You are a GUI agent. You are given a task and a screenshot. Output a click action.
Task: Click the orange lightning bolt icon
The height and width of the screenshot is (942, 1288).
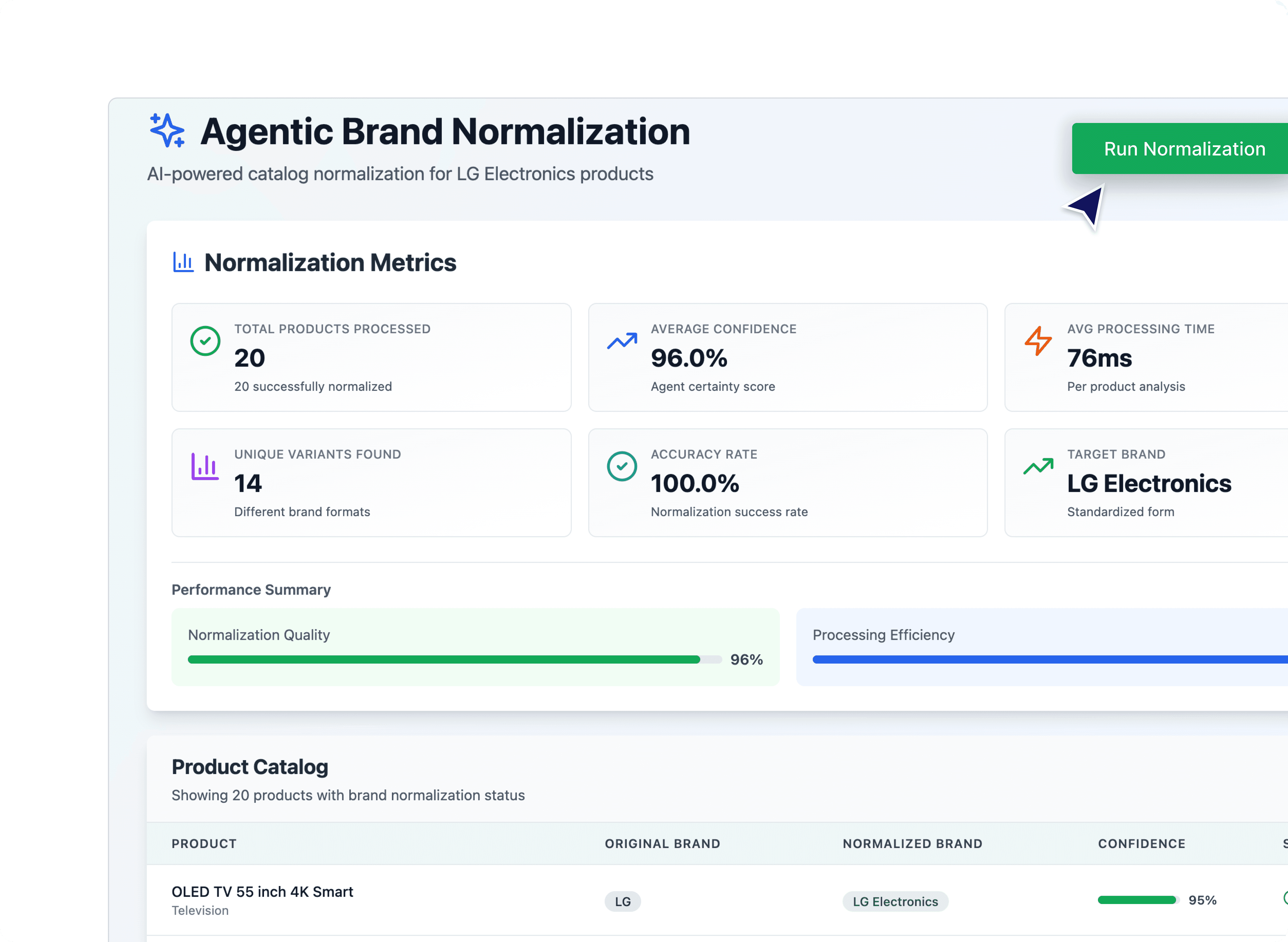[1038, 341]
